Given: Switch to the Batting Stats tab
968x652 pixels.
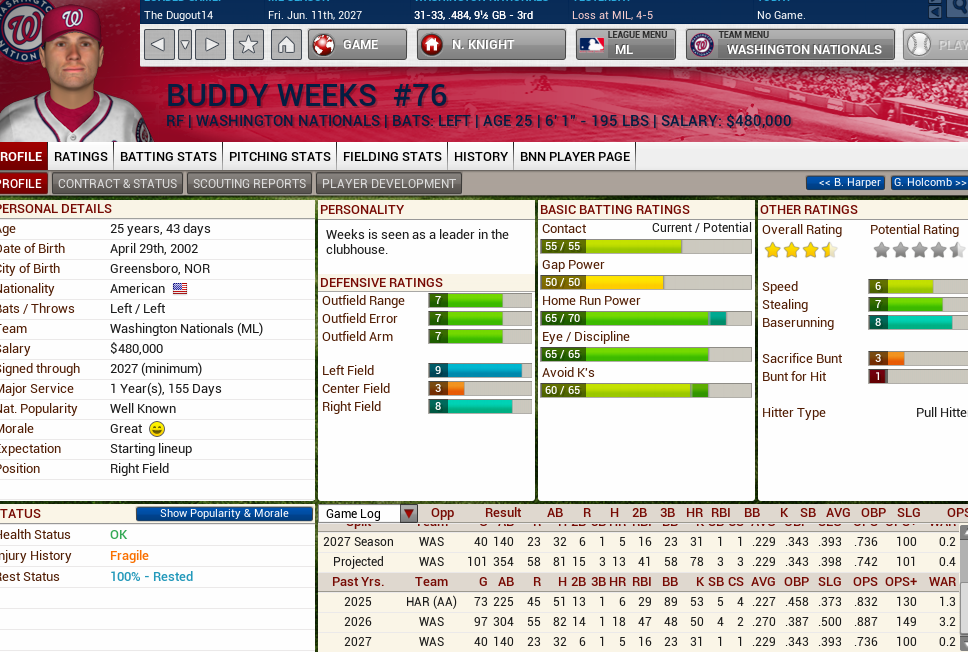Looking at the screenshot, I should tap(168, 156).
